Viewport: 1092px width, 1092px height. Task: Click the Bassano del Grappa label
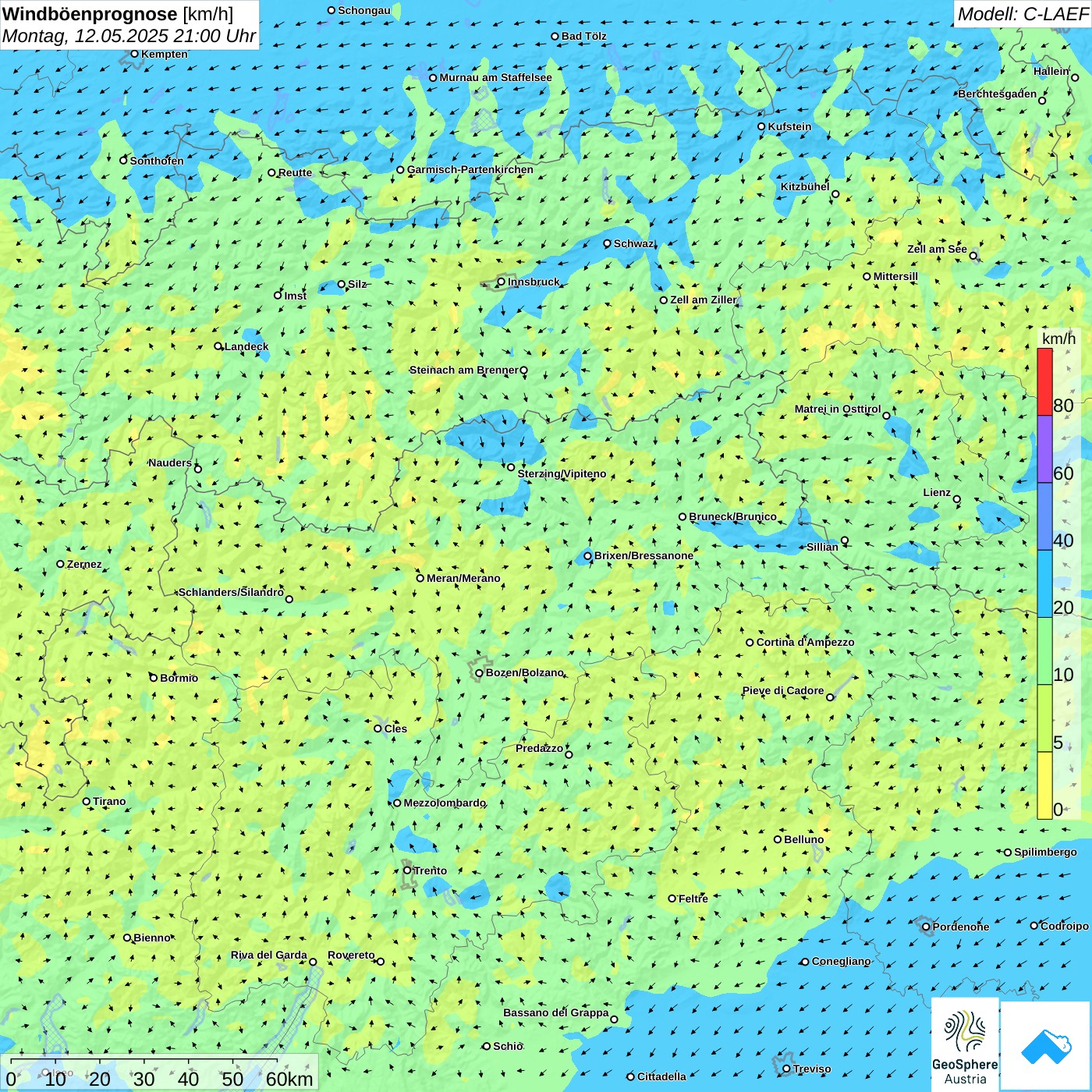[555, 1012]
